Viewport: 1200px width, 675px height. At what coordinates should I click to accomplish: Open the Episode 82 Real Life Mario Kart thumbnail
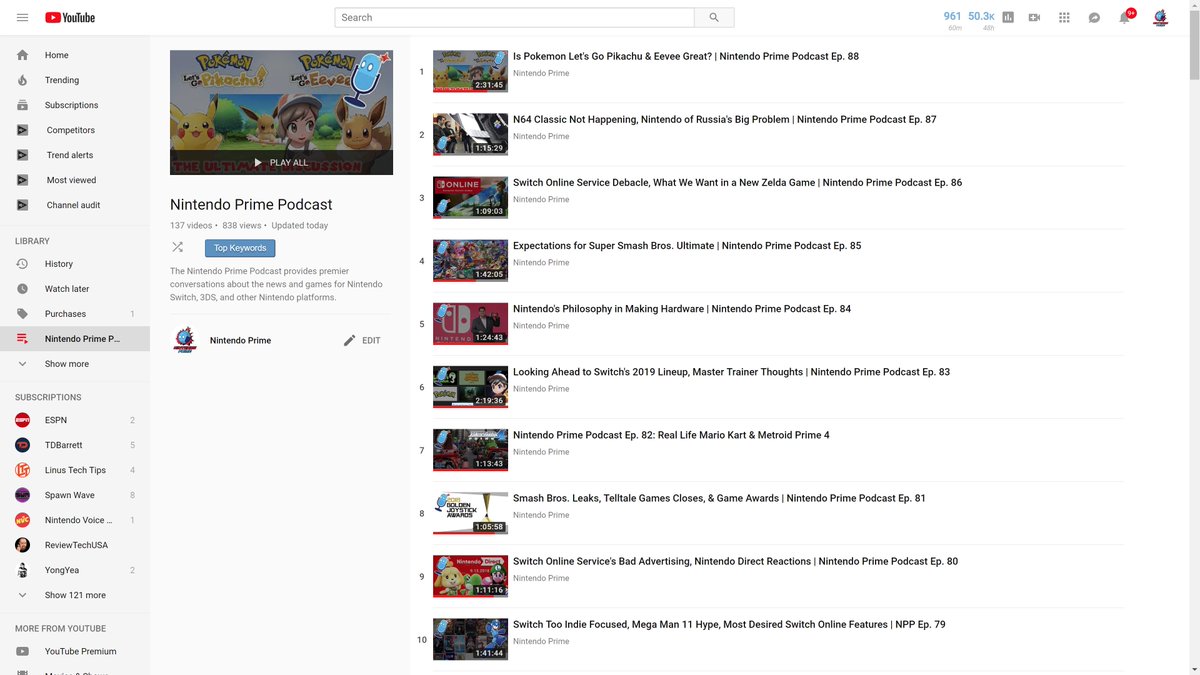point(470,450)
